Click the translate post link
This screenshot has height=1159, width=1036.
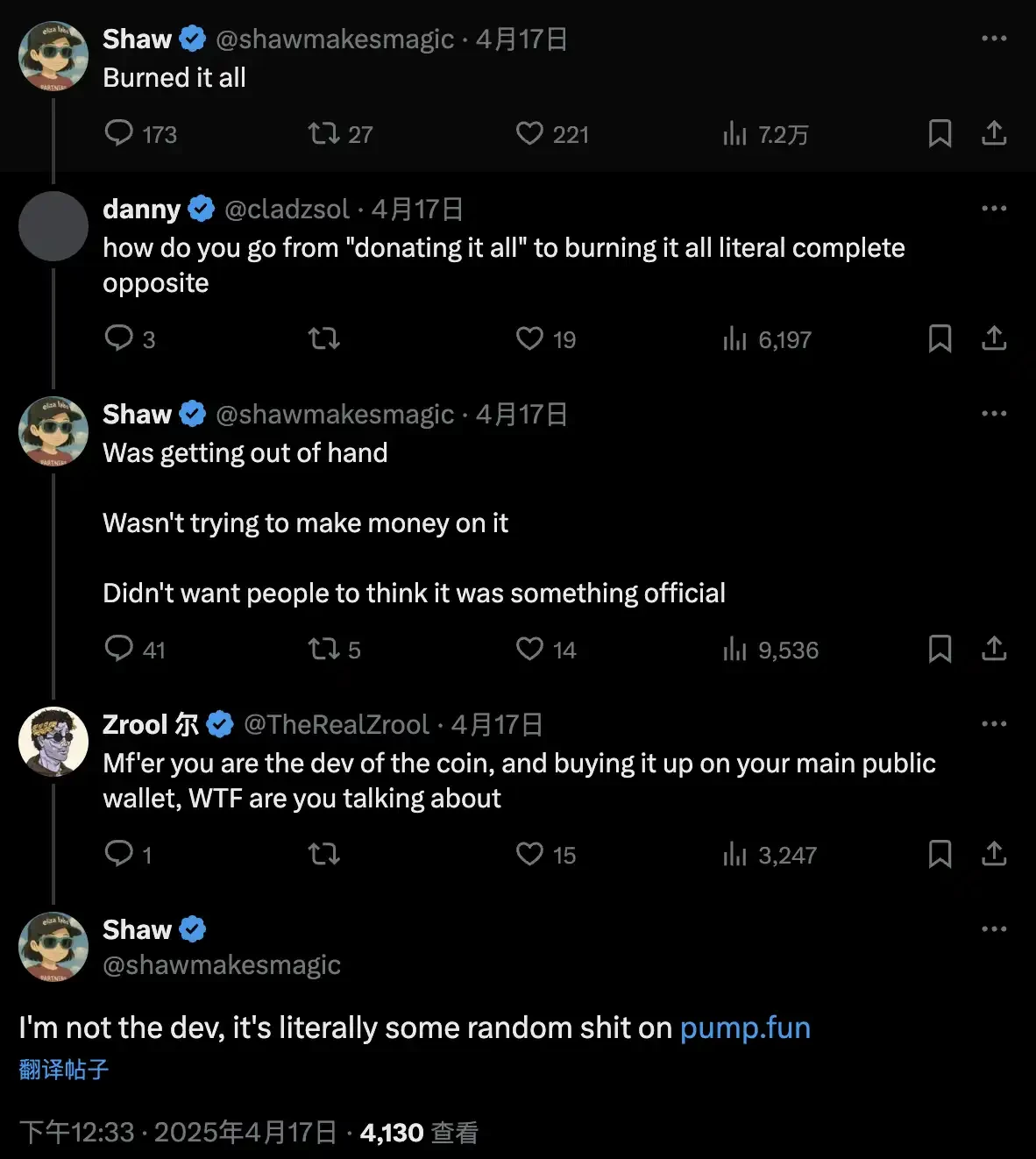[63, 1070]
